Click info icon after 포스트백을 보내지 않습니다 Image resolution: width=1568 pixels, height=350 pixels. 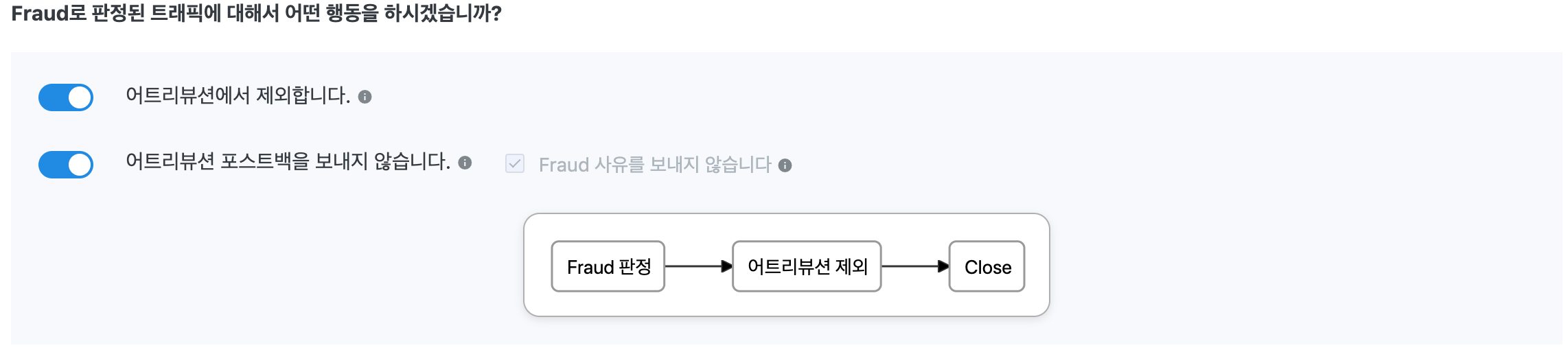[x=465, y=163]
